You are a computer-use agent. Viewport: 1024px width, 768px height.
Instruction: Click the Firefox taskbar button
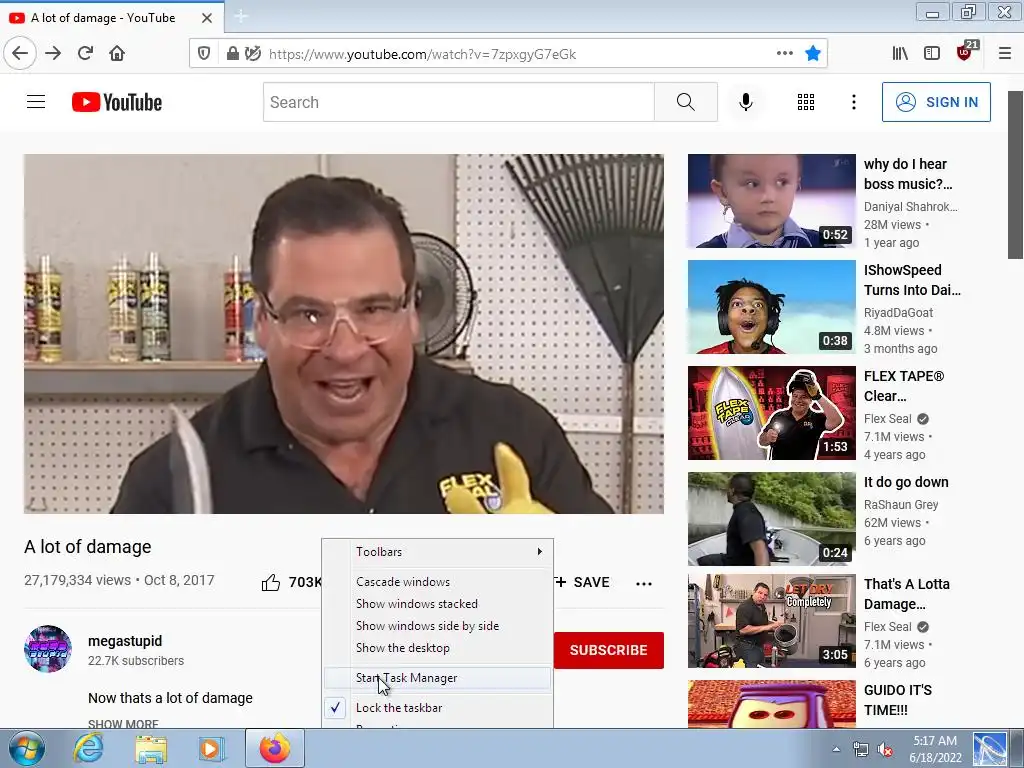[x=275, y=748]
